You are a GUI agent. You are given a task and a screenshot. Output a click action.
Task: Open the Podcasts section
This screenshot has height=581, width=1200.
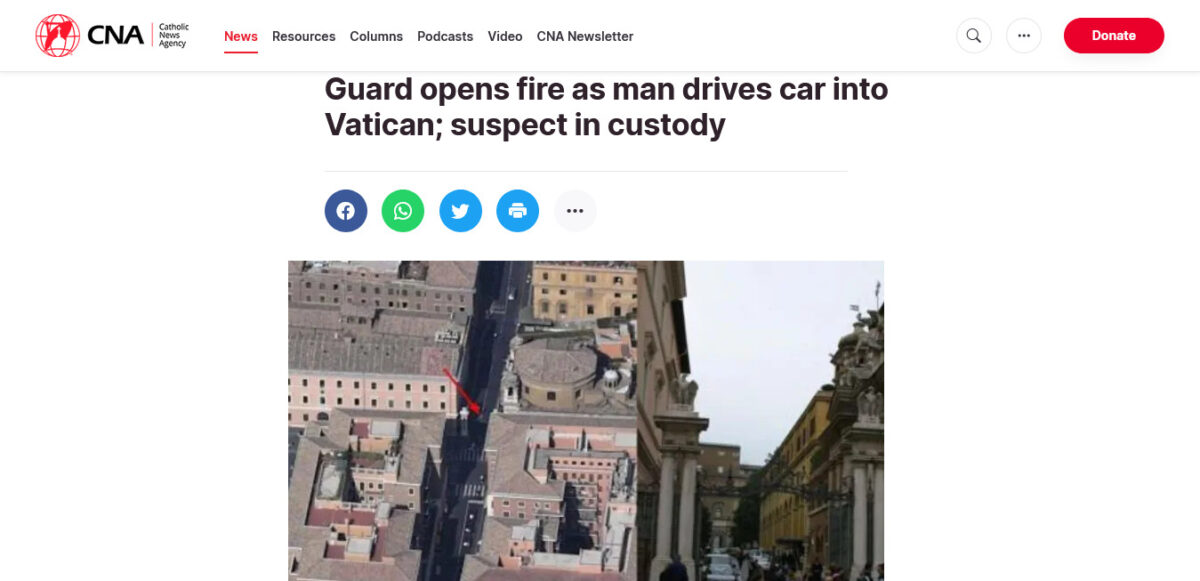tap(445, 36)
